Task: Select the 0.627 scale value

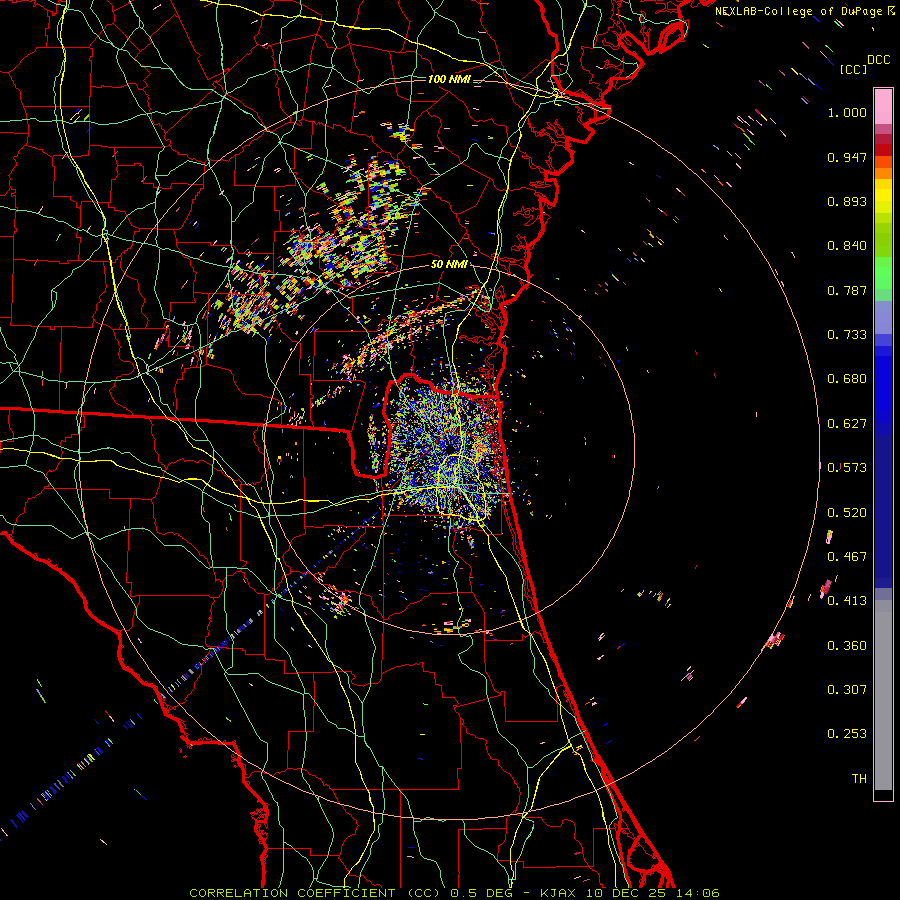Action: click(x=847, y=424)
